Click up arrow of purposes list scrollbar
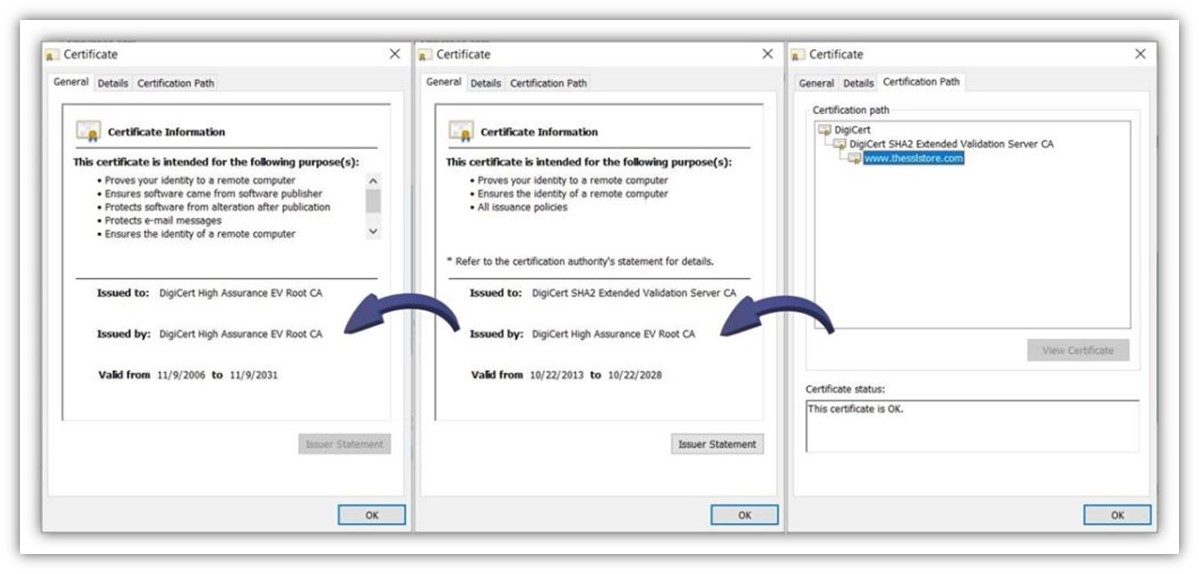1199x574 pixels. [x=373, y=181]
